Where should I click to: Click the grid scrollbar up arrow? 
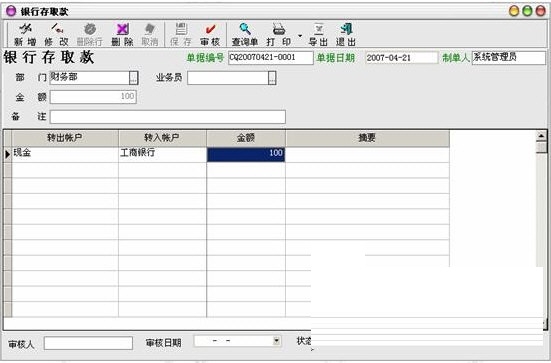(x=541, y=136)
